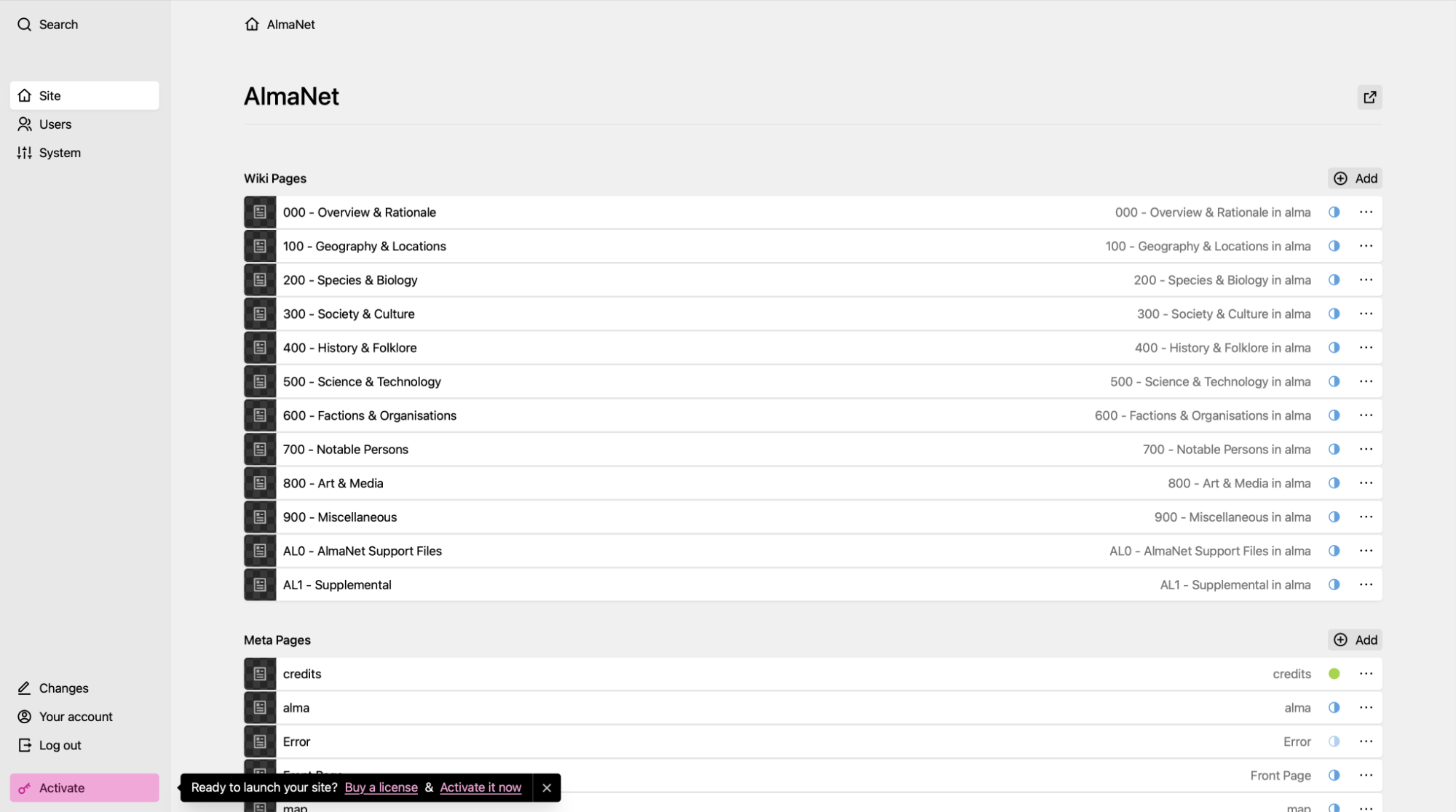1456x812 pixels.
Task: Dismiss the license notification banner
Action: [x=546, y=787]
